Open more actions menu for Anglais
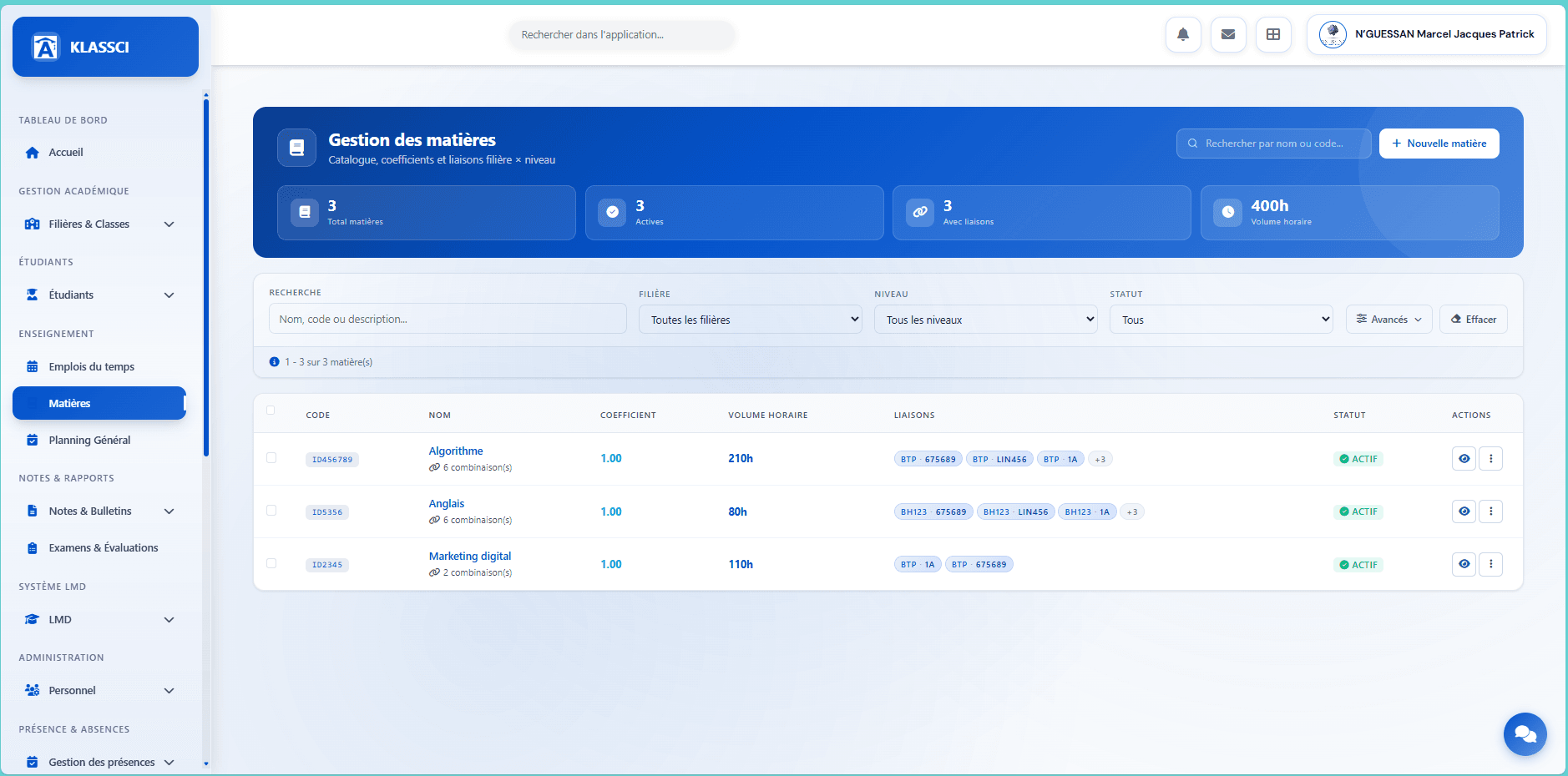The image size is (1568, 776). [1491, 511]
